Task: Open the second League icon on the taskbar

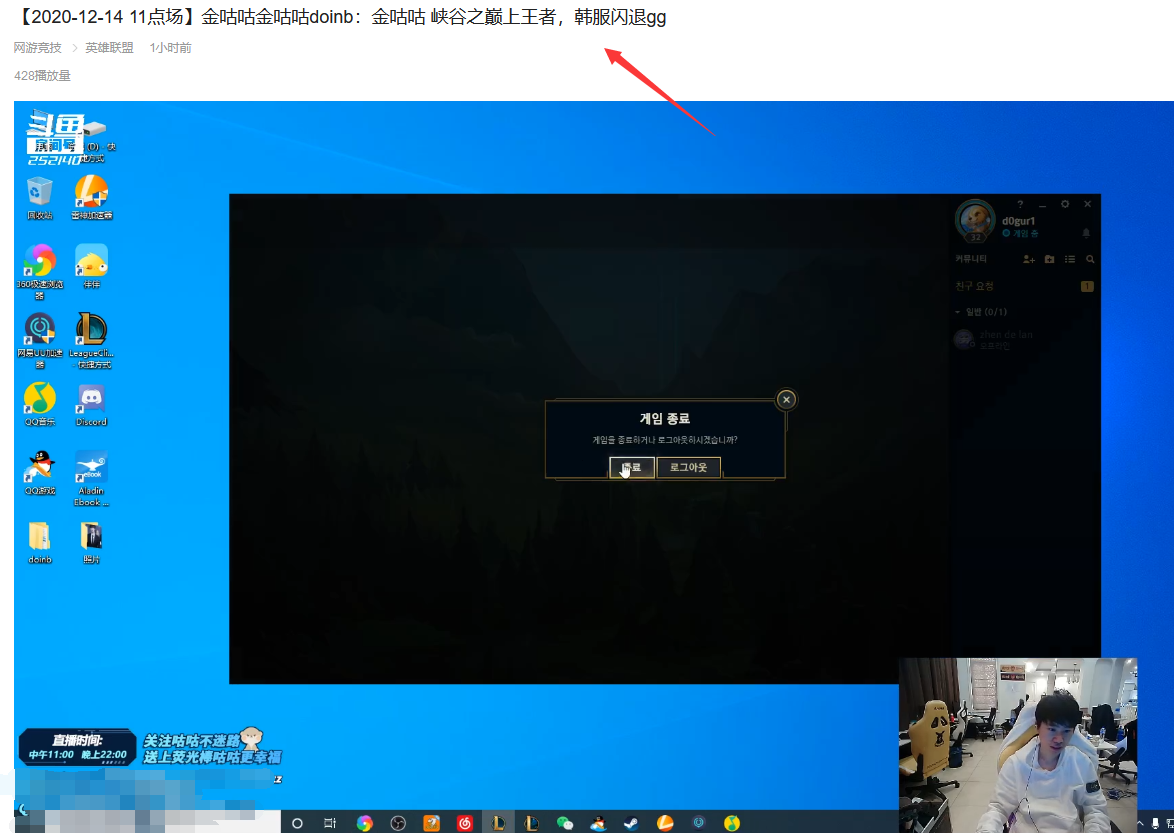Action: pyautogui.click(x=532, y=823)
